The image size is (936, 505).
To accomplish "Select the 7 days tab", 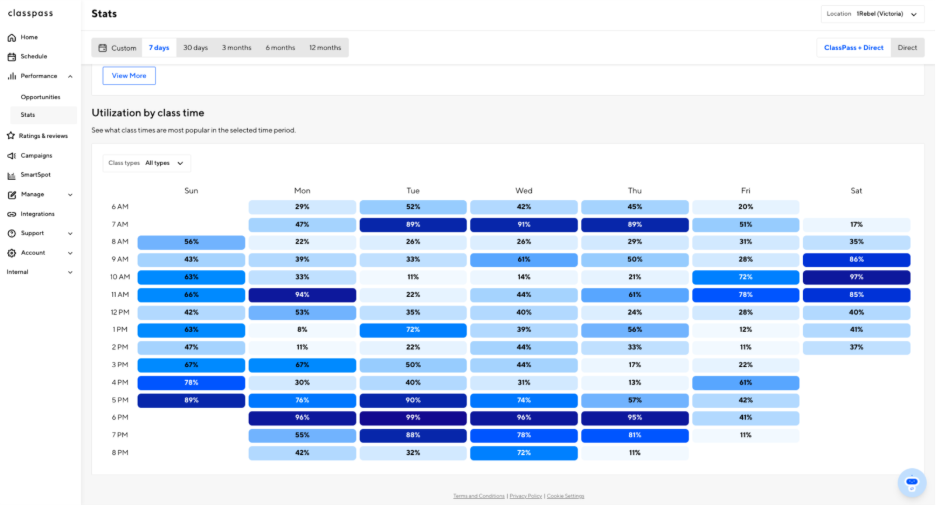I will [x=159, y=48].
